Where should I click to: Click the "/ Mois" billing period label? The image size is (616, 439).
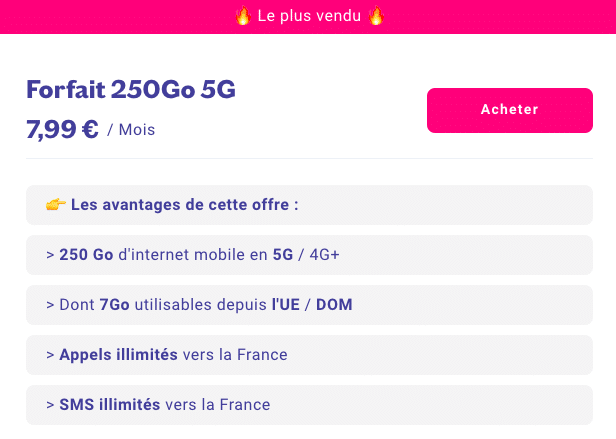click(x=131, y=130)
